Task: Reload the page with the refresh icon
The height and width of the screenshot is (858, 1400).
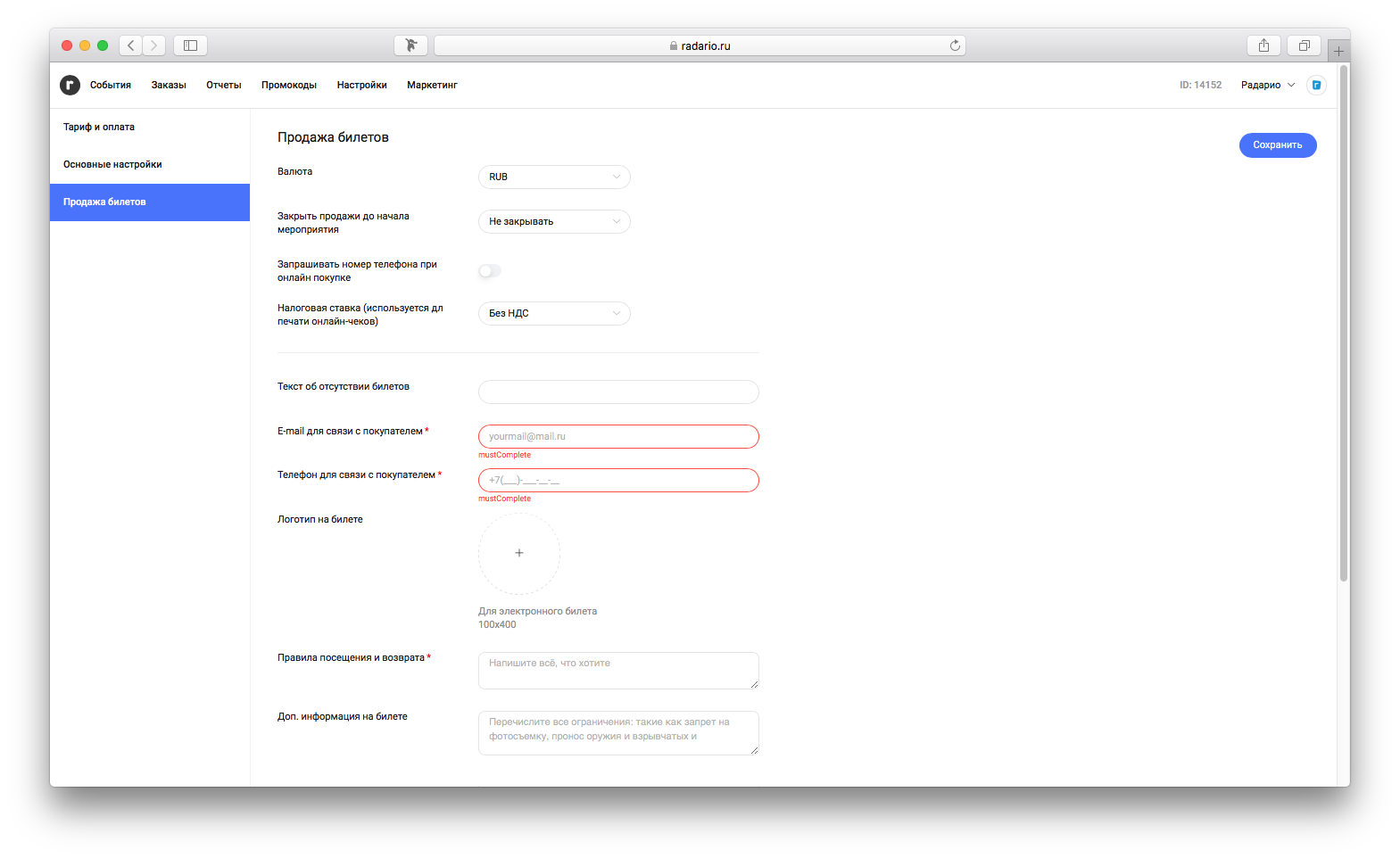Action: coord(955,45)
